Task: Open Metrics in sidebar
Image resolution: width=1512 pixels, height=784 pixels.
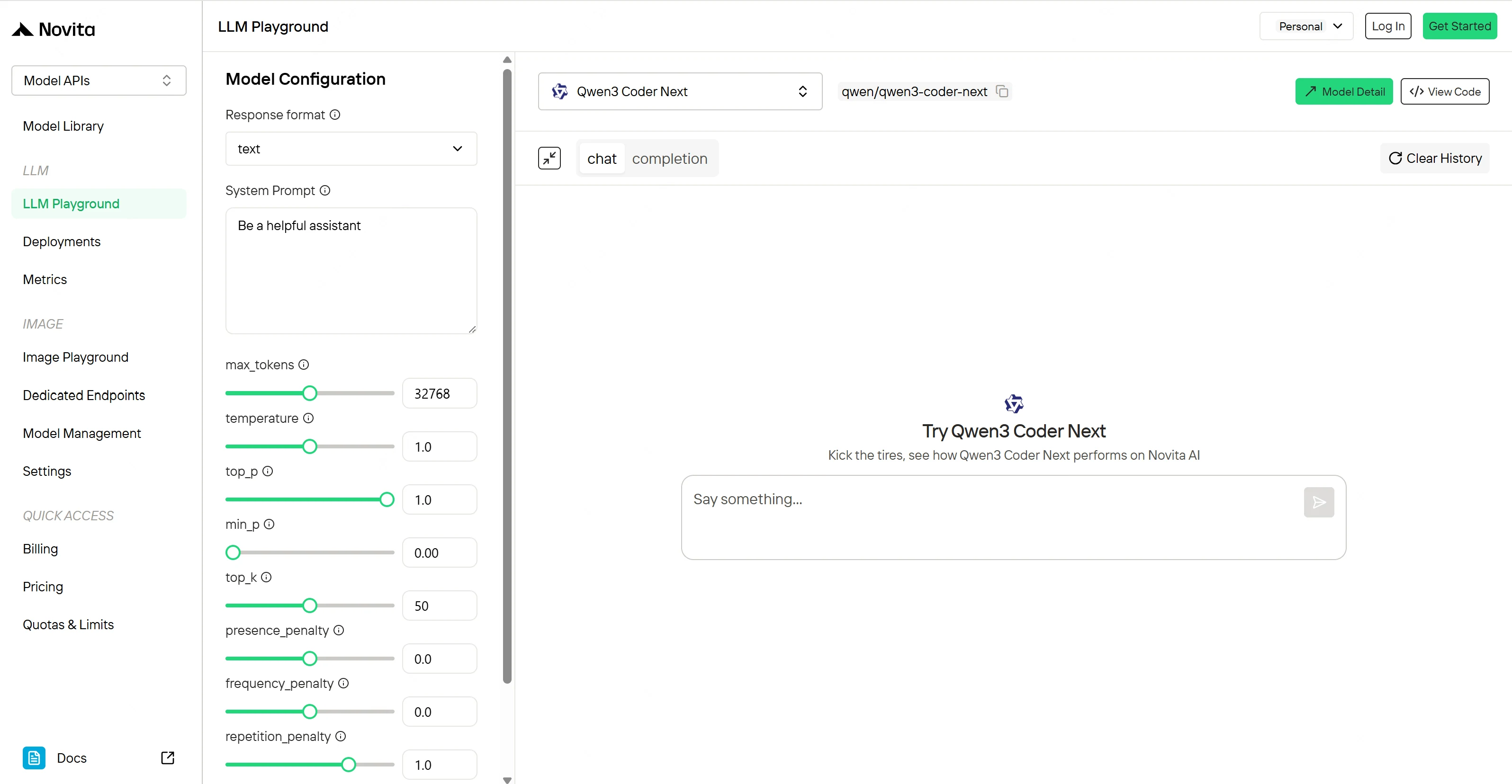Action: coord(45,279)
